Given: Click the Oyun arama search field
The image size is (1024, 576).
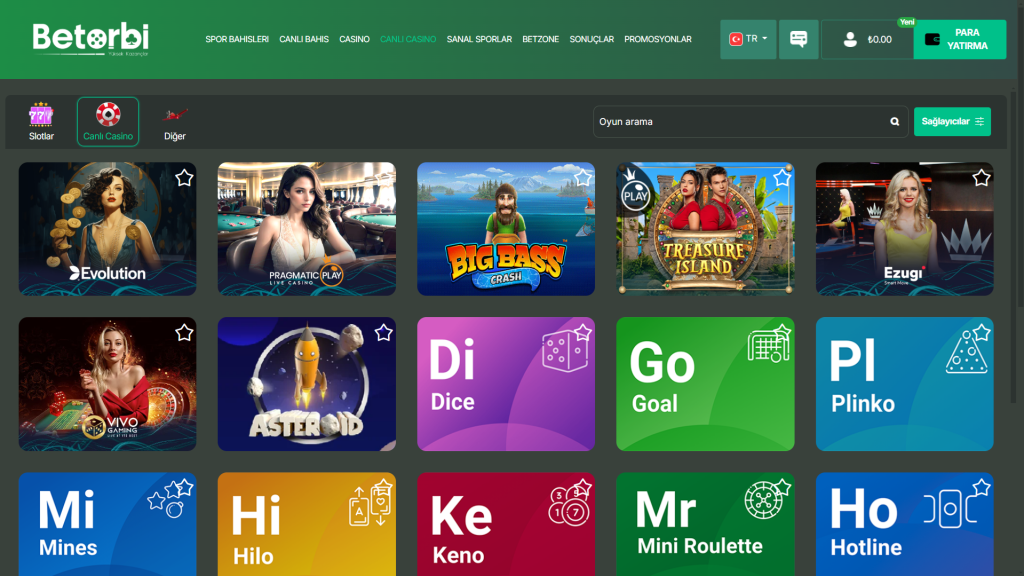Looking at the screenshot, I should [x=740, y=122].
